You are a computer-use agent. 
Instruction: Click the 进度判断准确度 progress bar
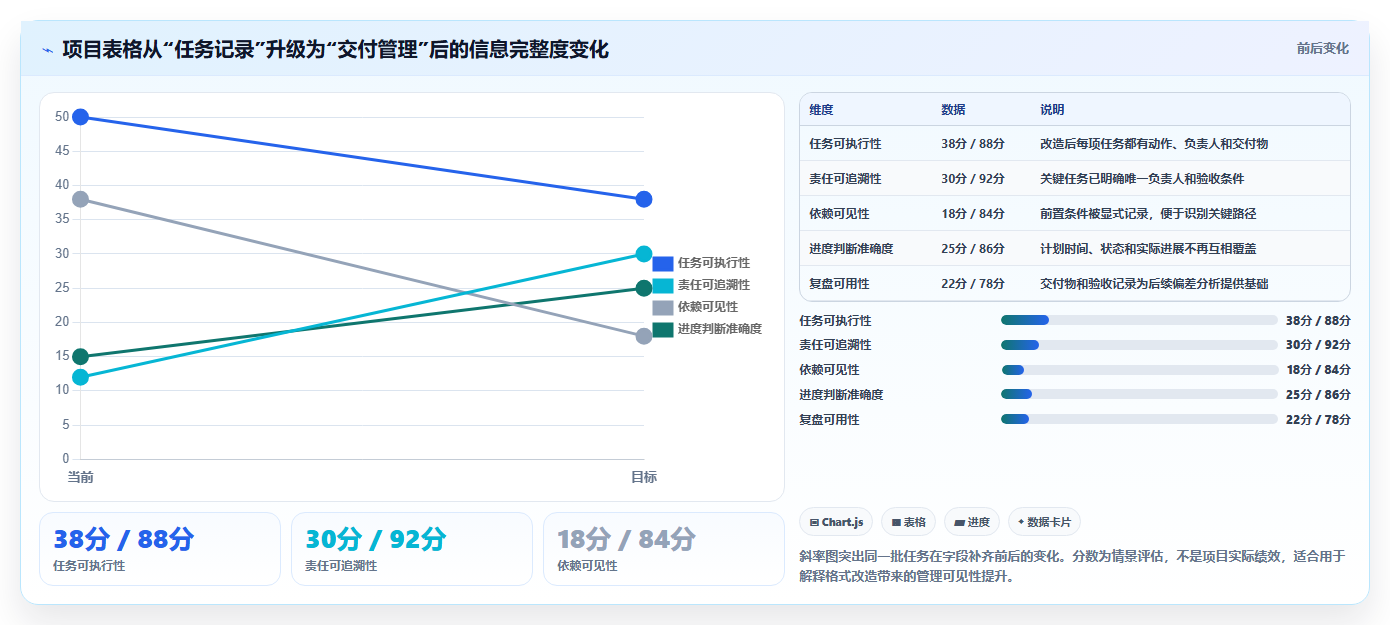point(1139,394)
